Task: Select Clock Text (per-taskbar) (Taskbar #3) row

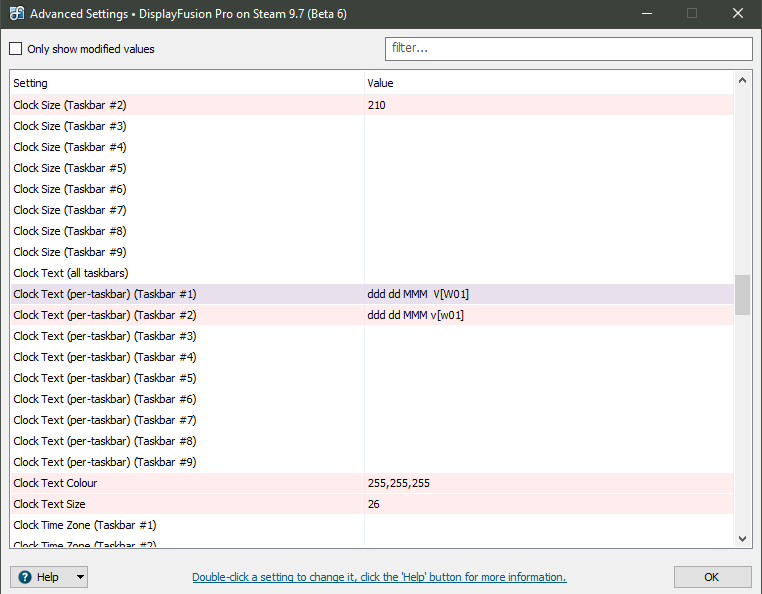Action: tap(372, 336)
